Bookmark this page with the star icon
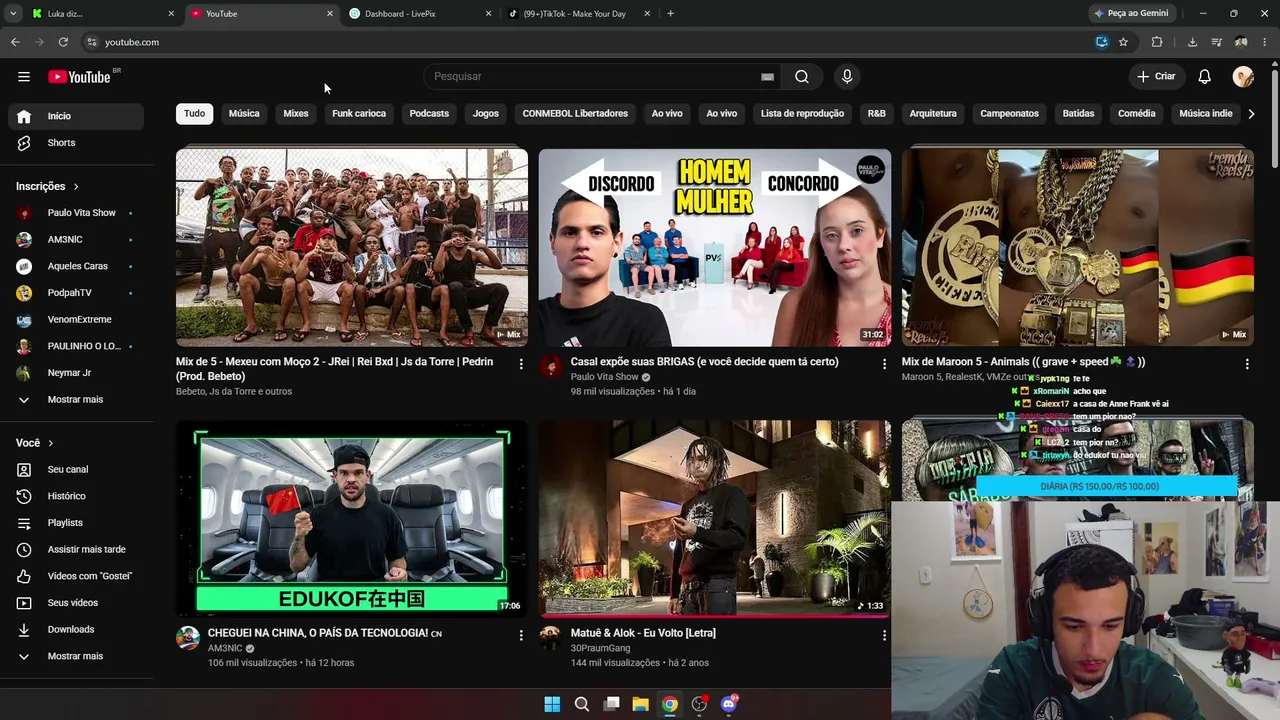The width and height of the screenshot is (1280, 720). tap(1123, 42)
